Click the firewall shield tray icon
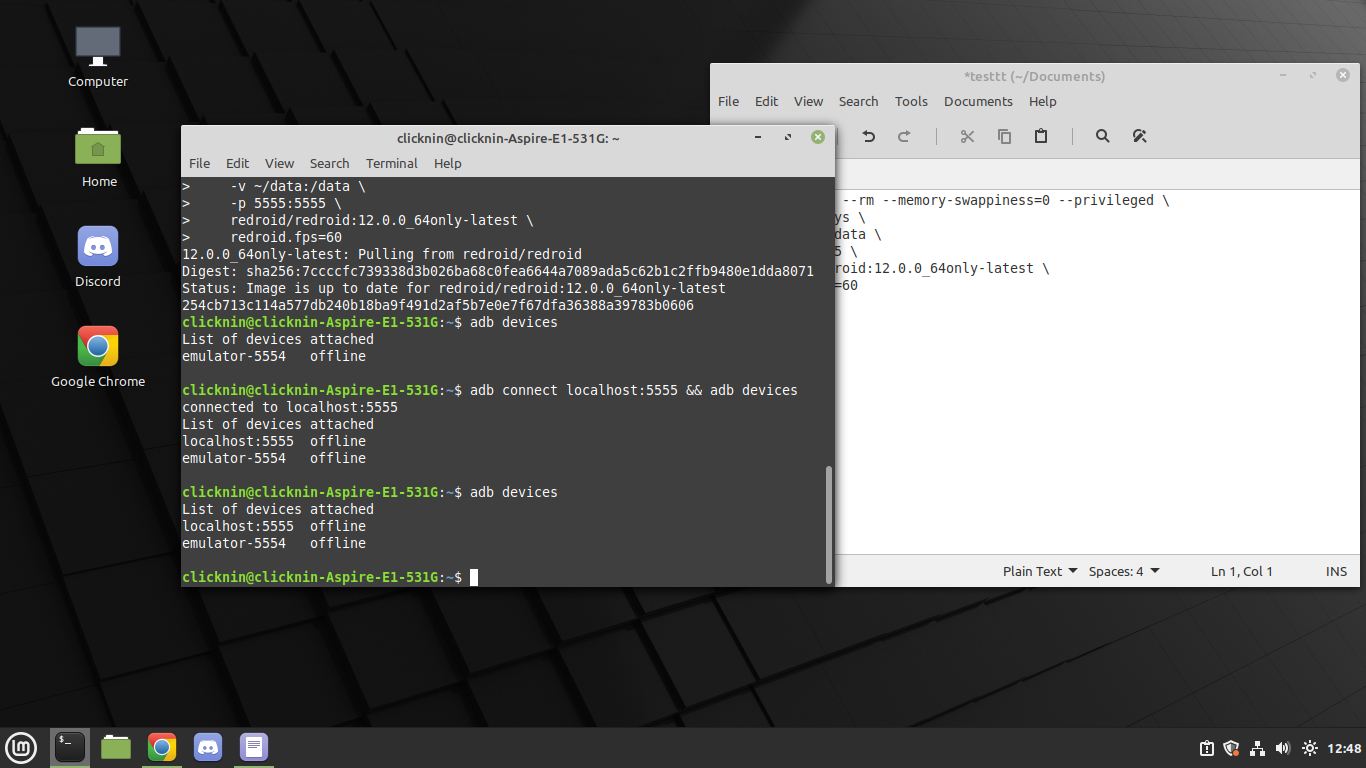Viewport: 1366px width, 768px height. (x=1230, y=748)
